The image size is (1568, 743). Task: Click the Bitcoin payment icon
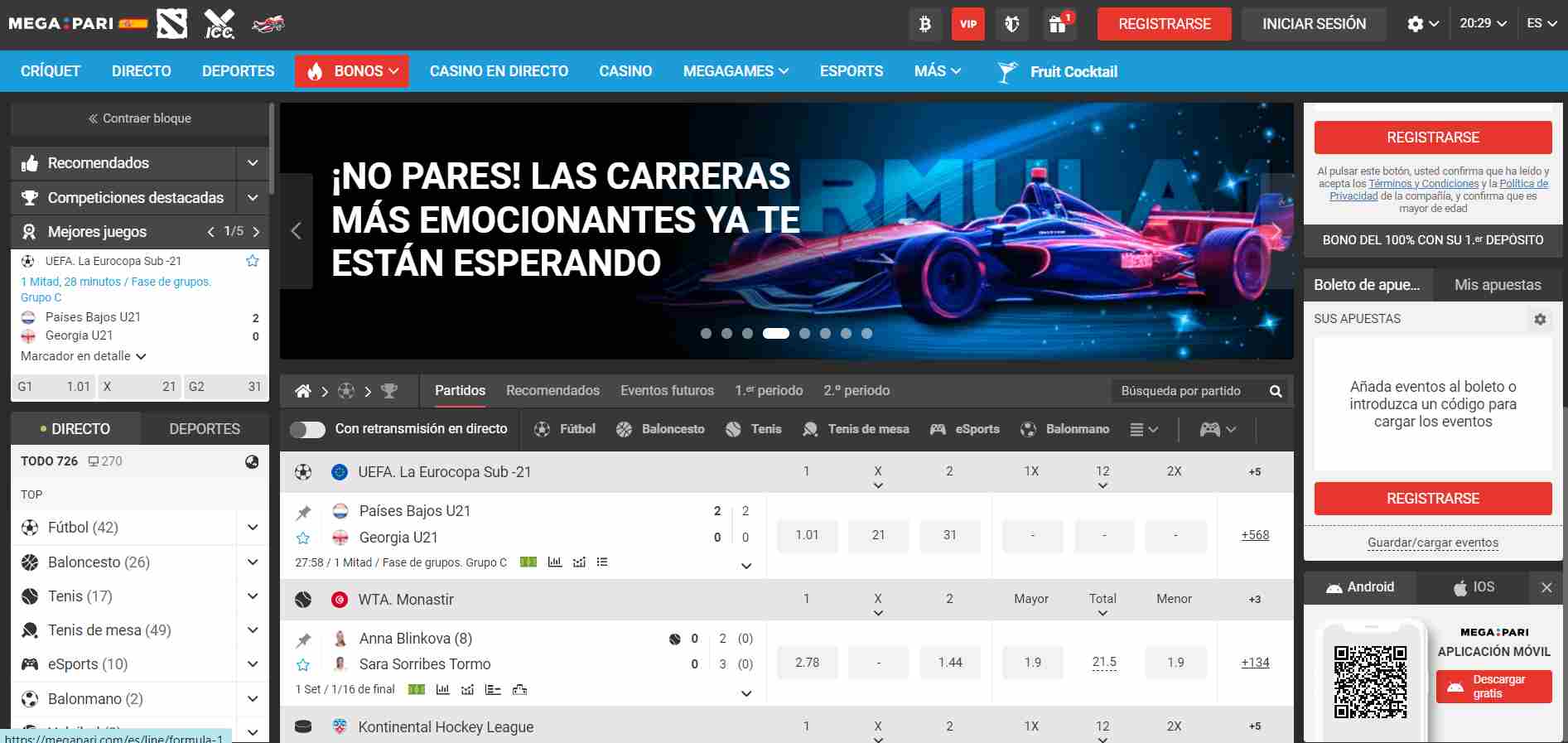click(x=924, y=24)
